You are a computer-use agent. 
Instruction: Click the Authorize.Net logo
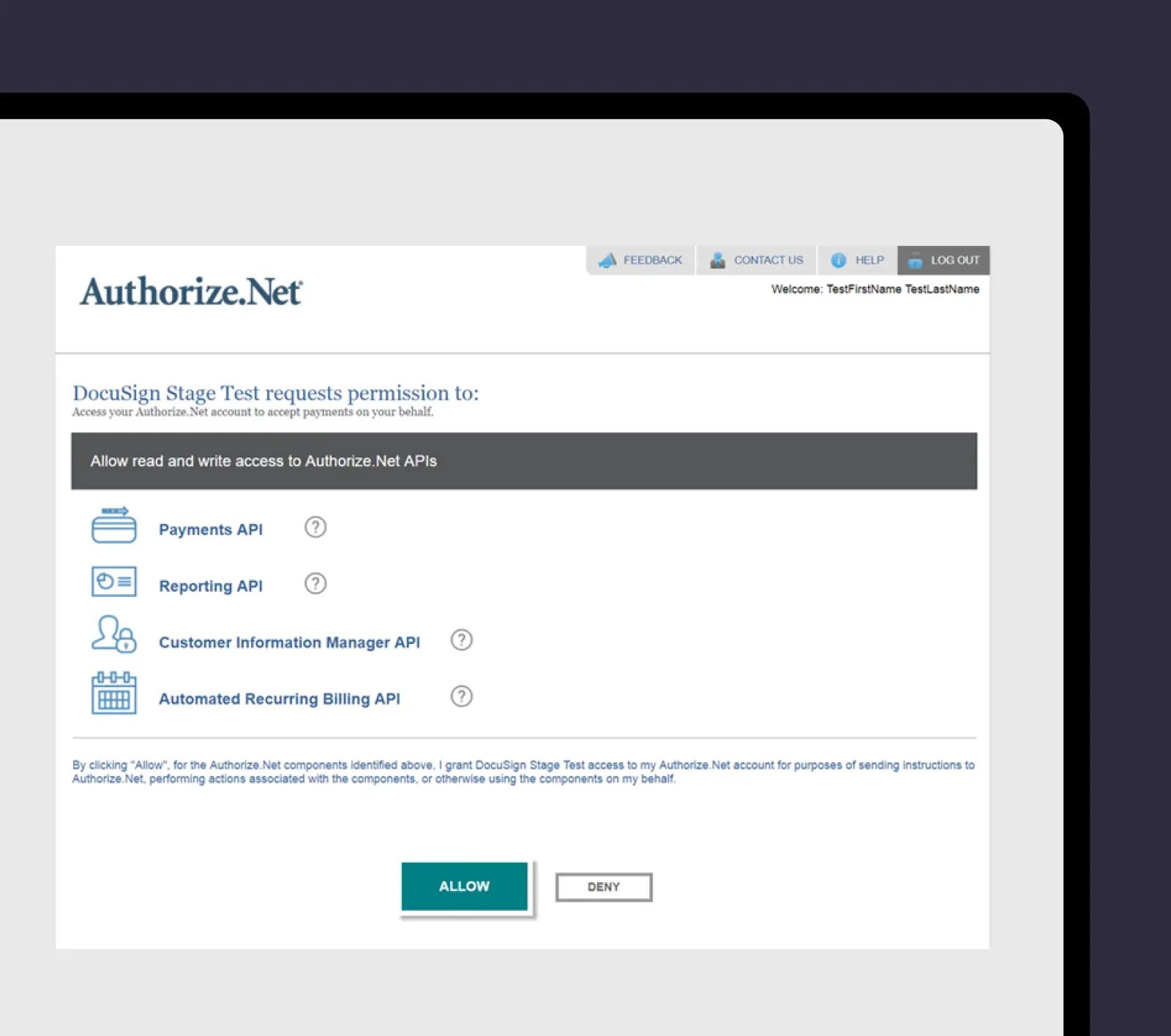[191, 291]
